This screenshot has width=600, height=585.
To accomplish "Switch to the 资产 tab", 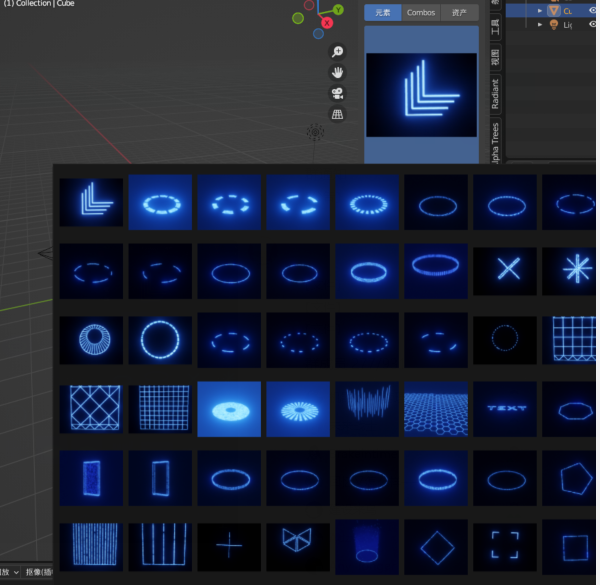I will click(x=460, y=13).
